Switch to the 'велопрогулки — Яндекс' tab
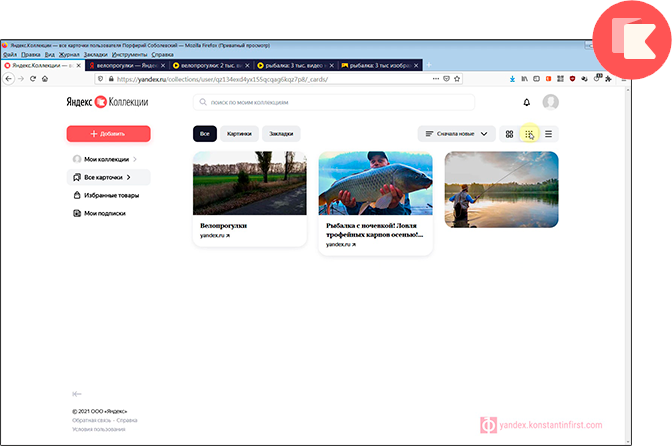The width and height of the screenshot is (672, 446). point(126,66)
